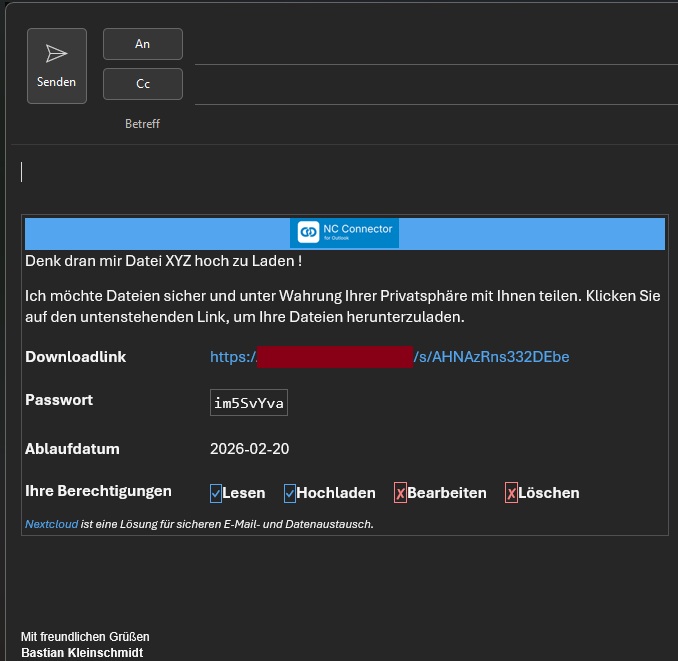Open the Nextcloud link in footer

pos(51,524)
